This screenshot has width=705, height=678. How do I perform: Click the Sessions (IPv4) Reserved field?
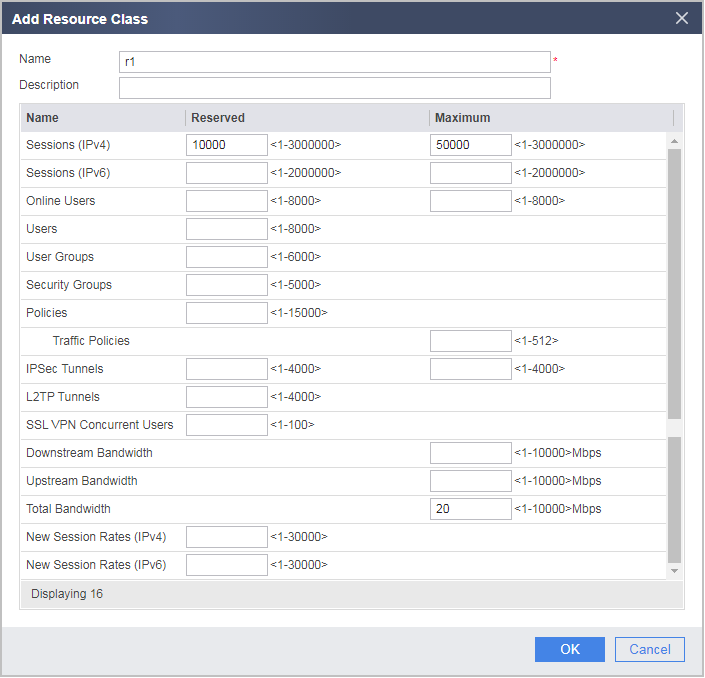point(227,145)
